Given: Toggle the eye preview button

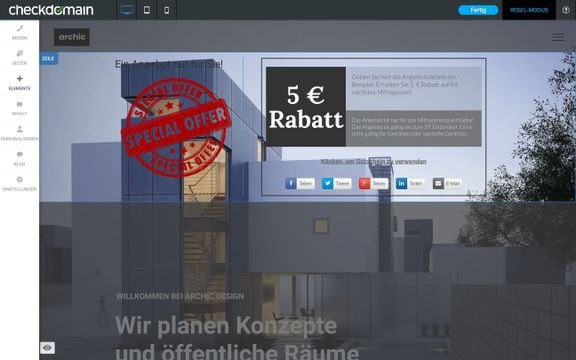Looking at the screenshot, I should 47,348.
